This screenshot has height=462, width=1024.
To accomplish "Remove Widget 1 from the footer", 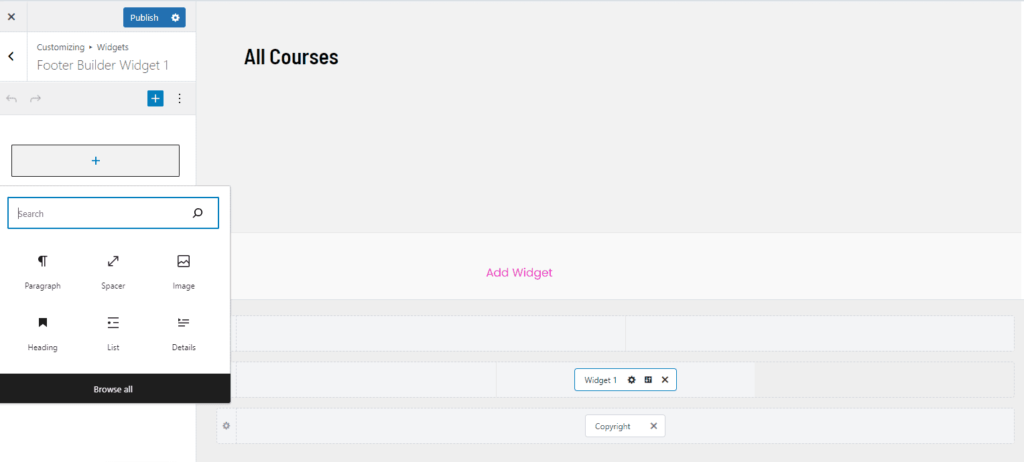I will click(x=665, y=380).
